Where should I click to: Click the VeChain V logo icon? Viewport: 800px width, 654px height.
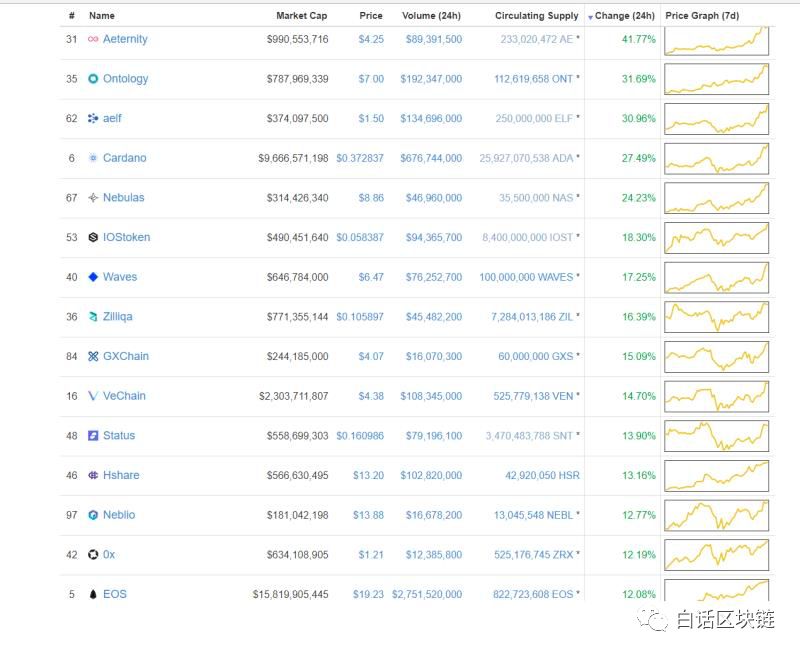[93, 396]
